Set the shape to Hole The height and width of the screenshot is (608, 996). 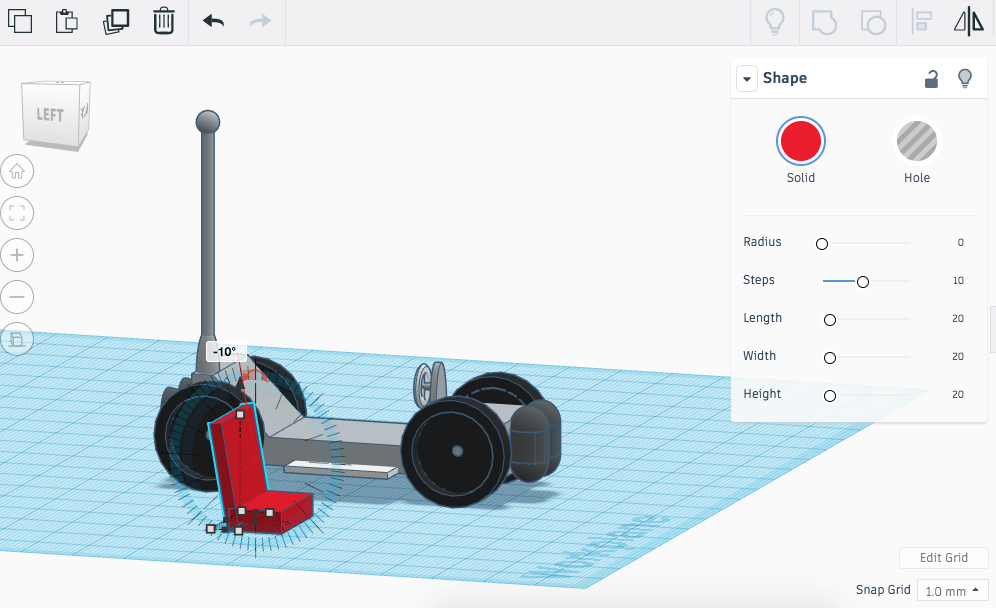pos(917,141)
